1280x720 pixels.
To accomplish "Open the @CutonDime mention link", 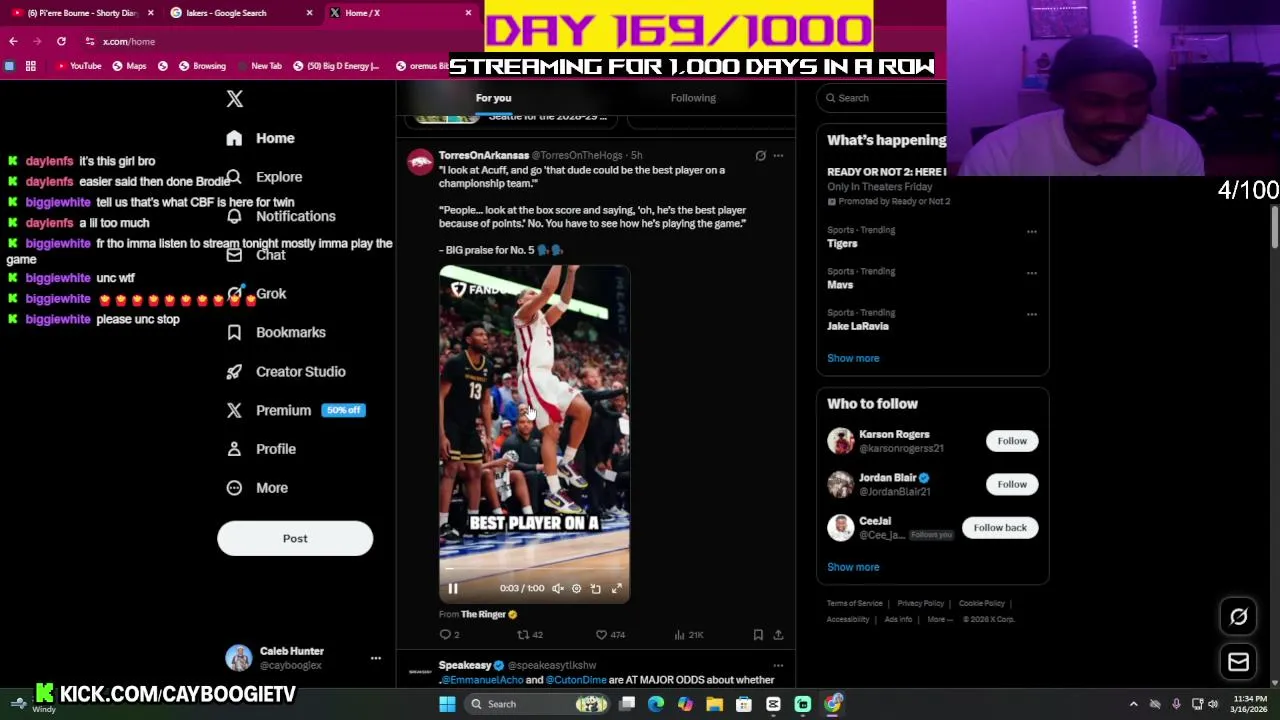I will coord(576,680).
